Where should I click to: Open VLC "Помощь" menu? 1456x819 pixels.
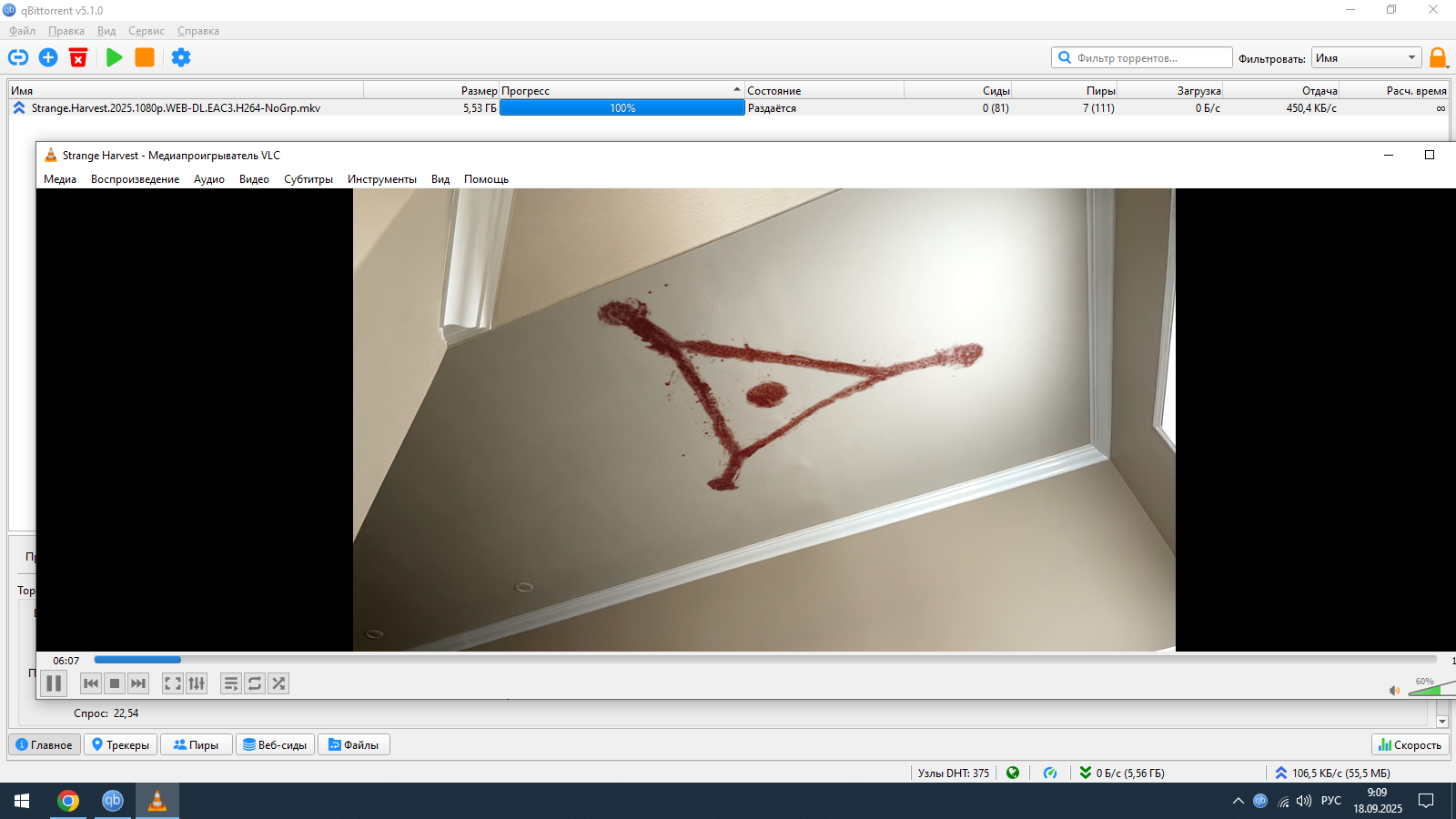click(x=486, y=179)
